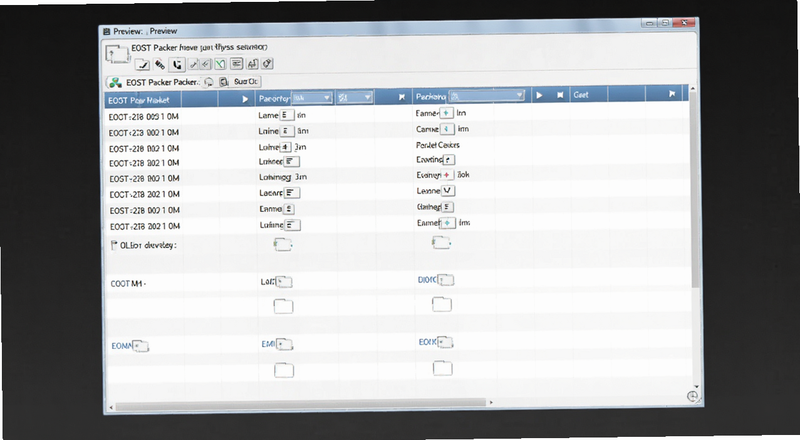
Task: Open the EOST Packer Packer tab
Action: click(162, 82)
